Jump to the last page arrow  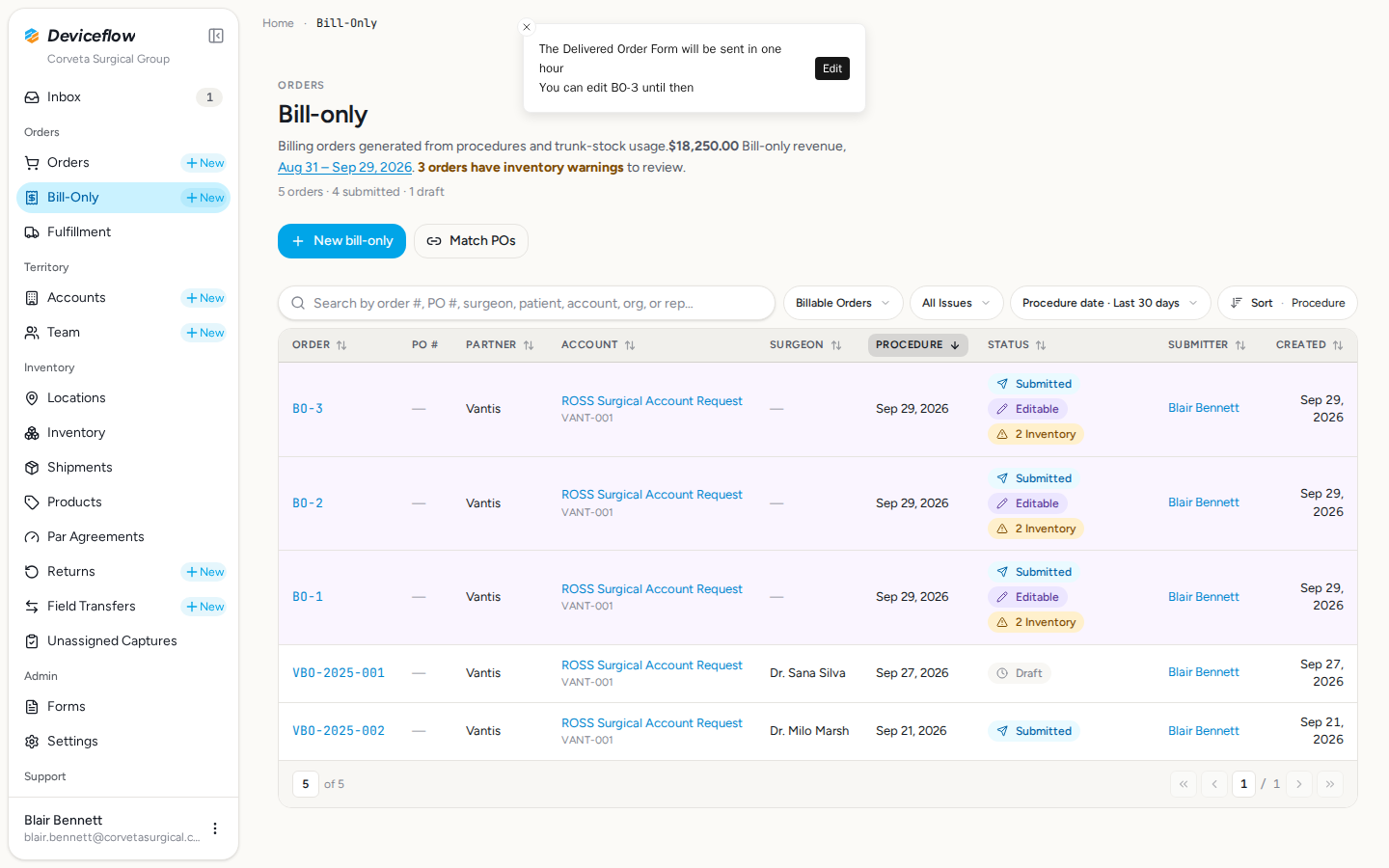tap(1330, 784)
